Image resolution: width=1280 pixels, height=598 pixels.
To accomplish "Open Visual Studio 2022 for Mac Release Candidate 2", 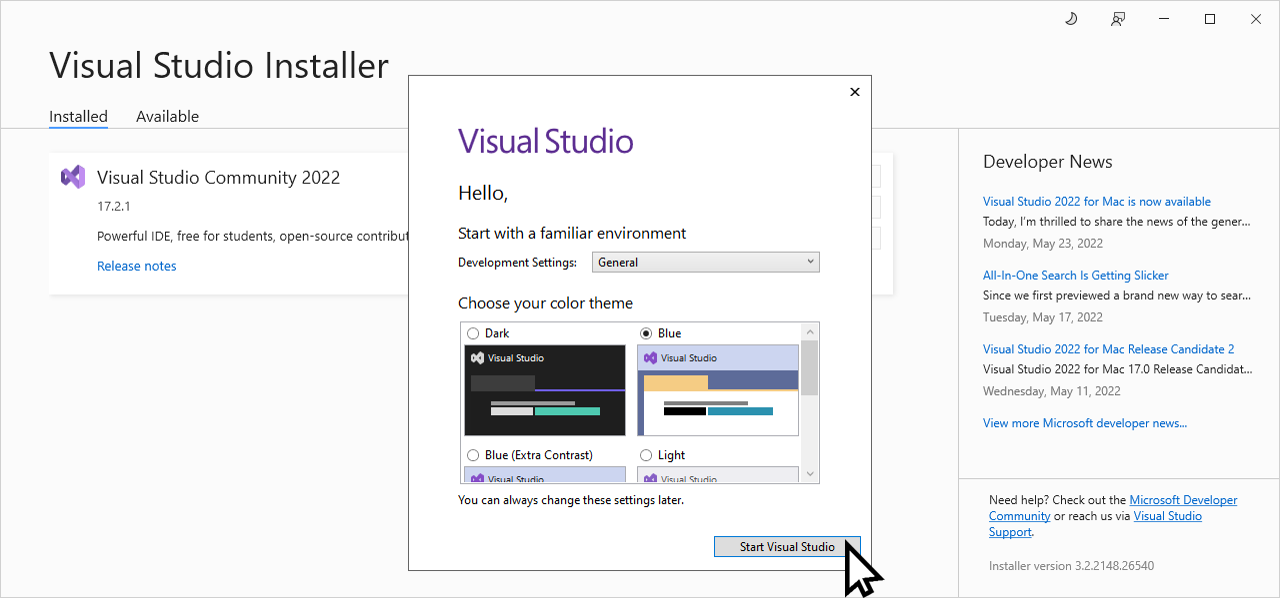I will pyautogui.click(x=1109, y=349).
